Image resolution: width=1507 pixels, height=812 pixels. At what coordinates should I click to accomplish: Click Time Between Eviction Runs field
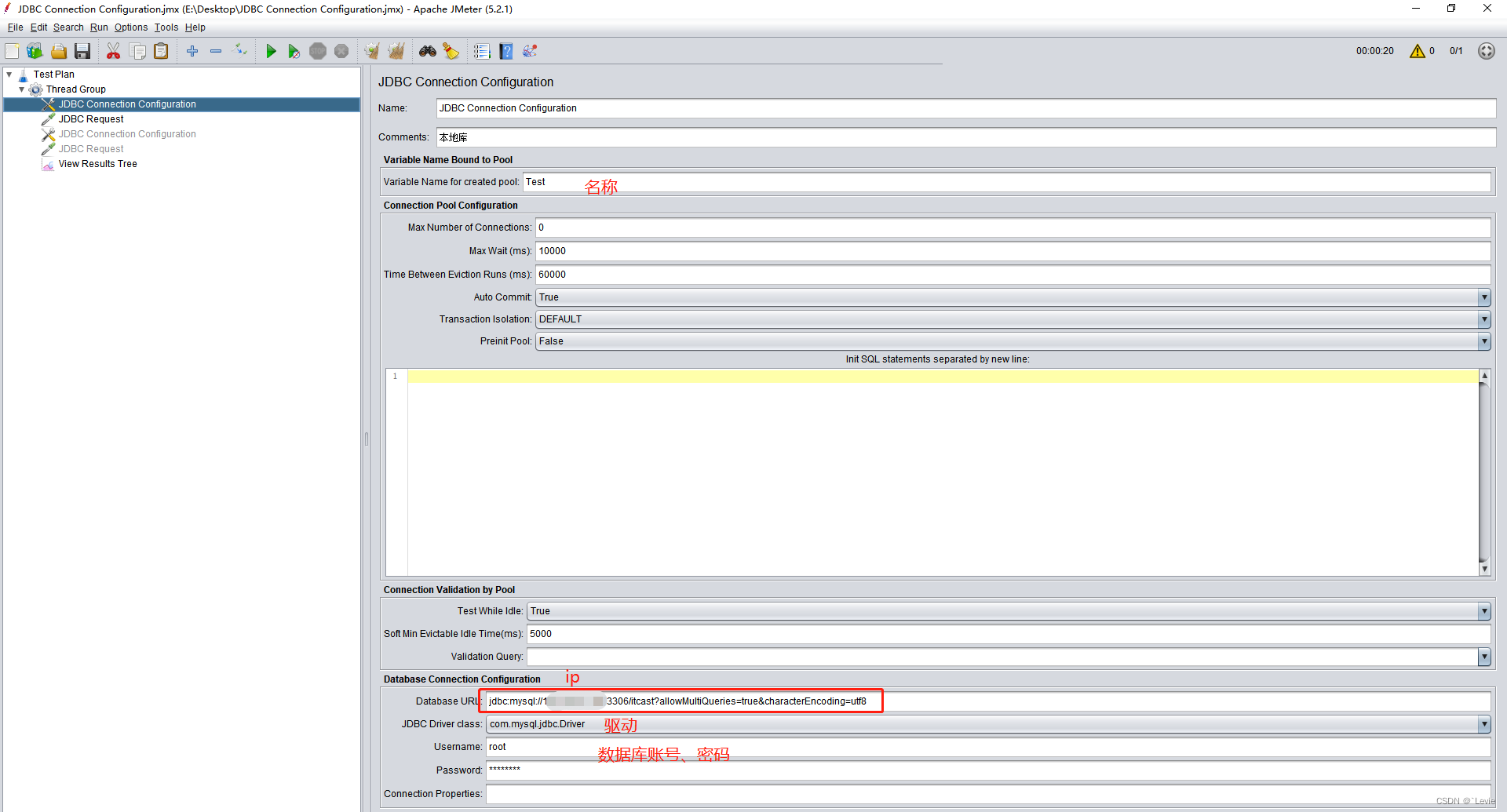1013,275
